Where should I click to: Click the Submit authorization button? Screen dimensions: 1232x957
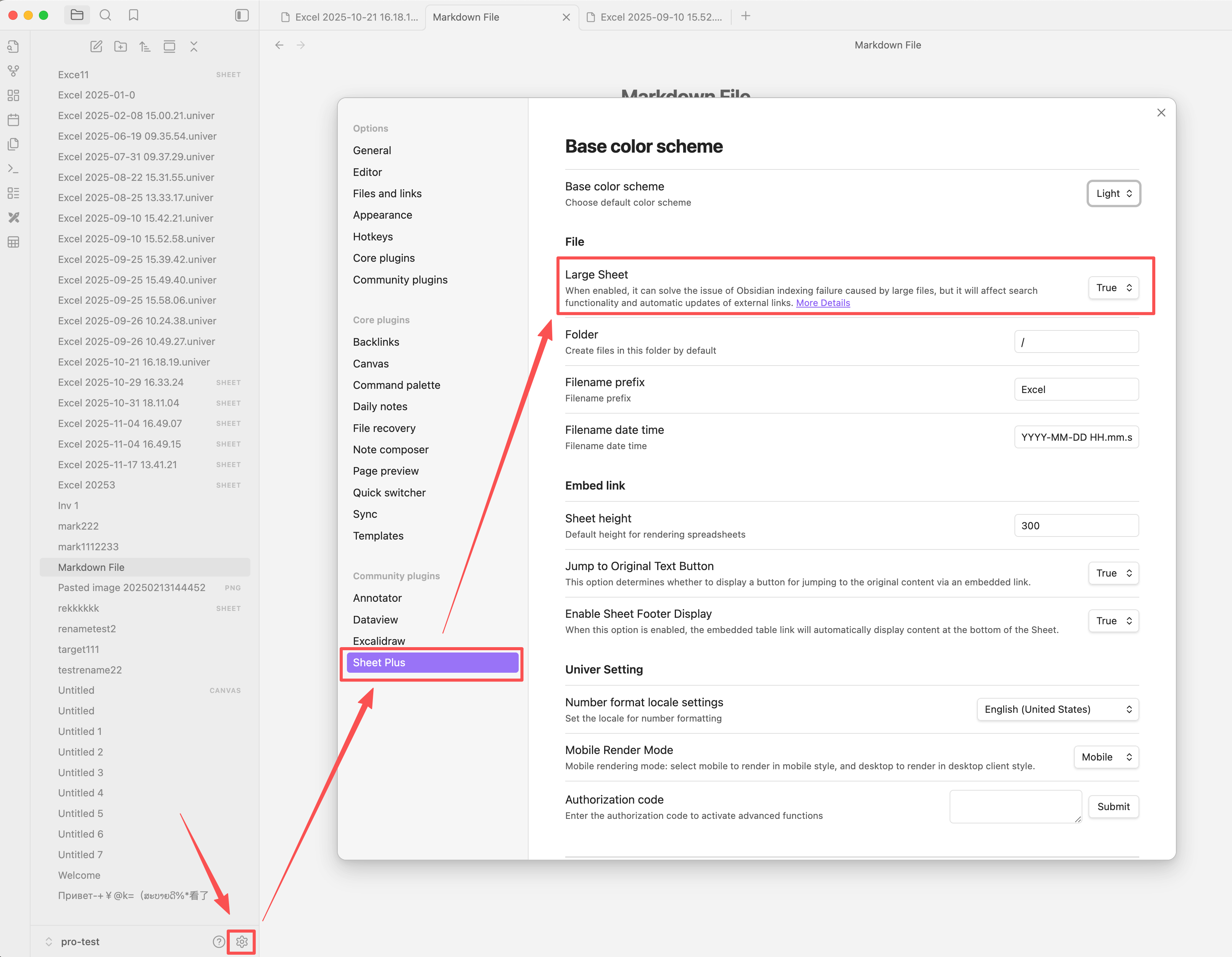(1113, 806)
